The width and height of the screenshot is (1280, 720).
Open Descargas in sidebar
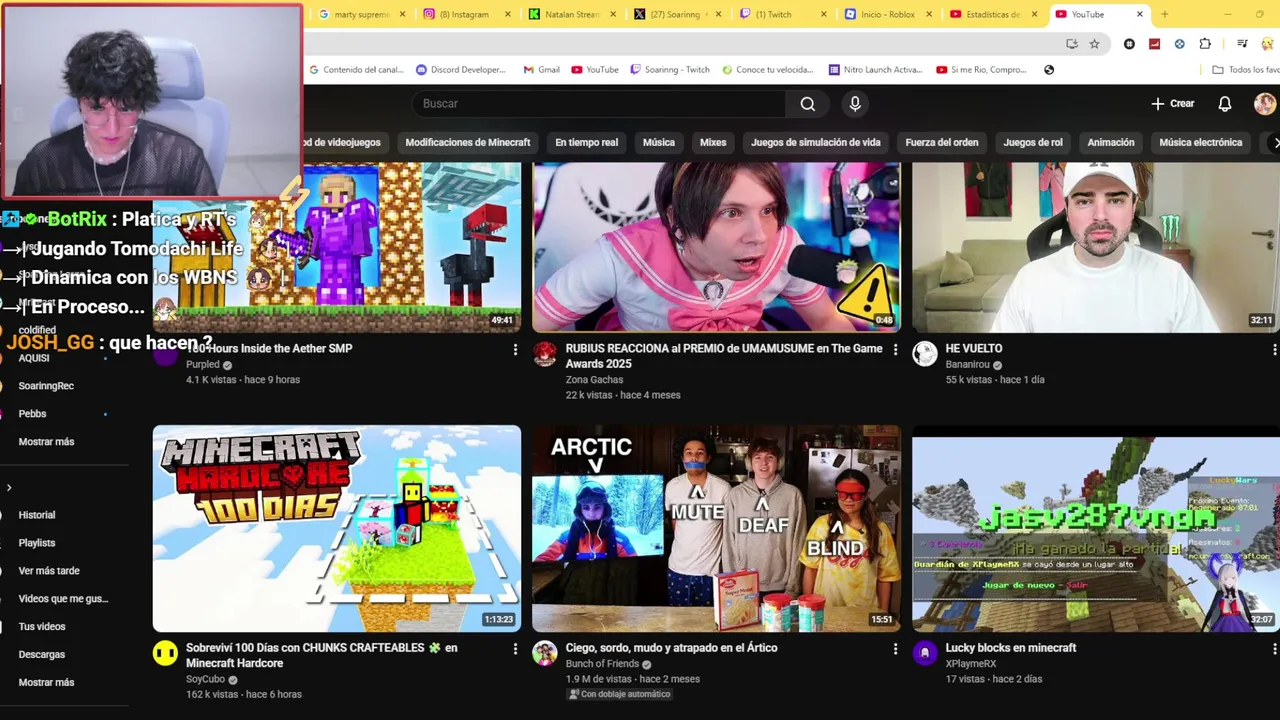point(42,655)
